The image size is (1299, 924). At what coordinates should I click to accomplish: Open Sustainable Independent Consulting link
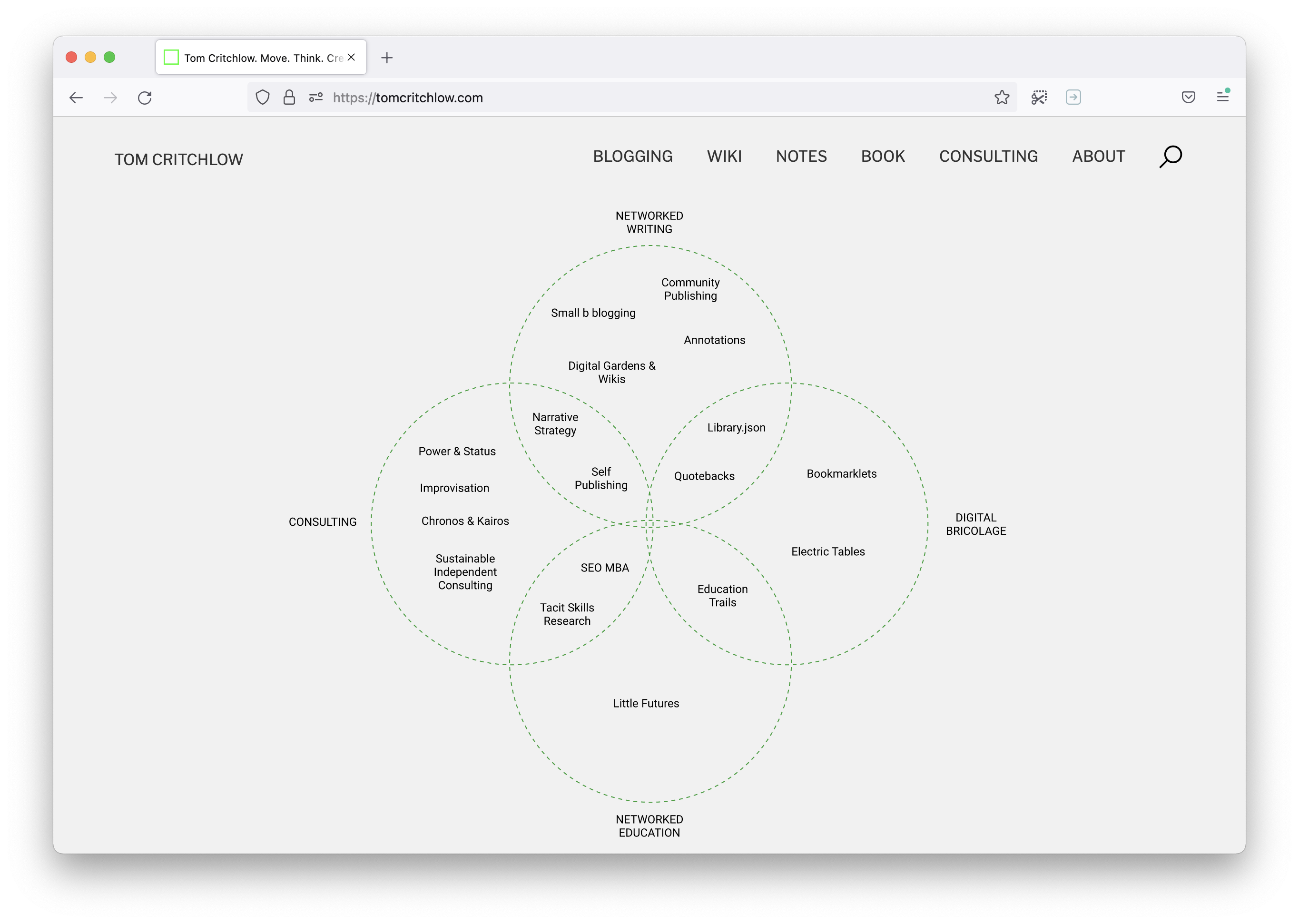465,572
